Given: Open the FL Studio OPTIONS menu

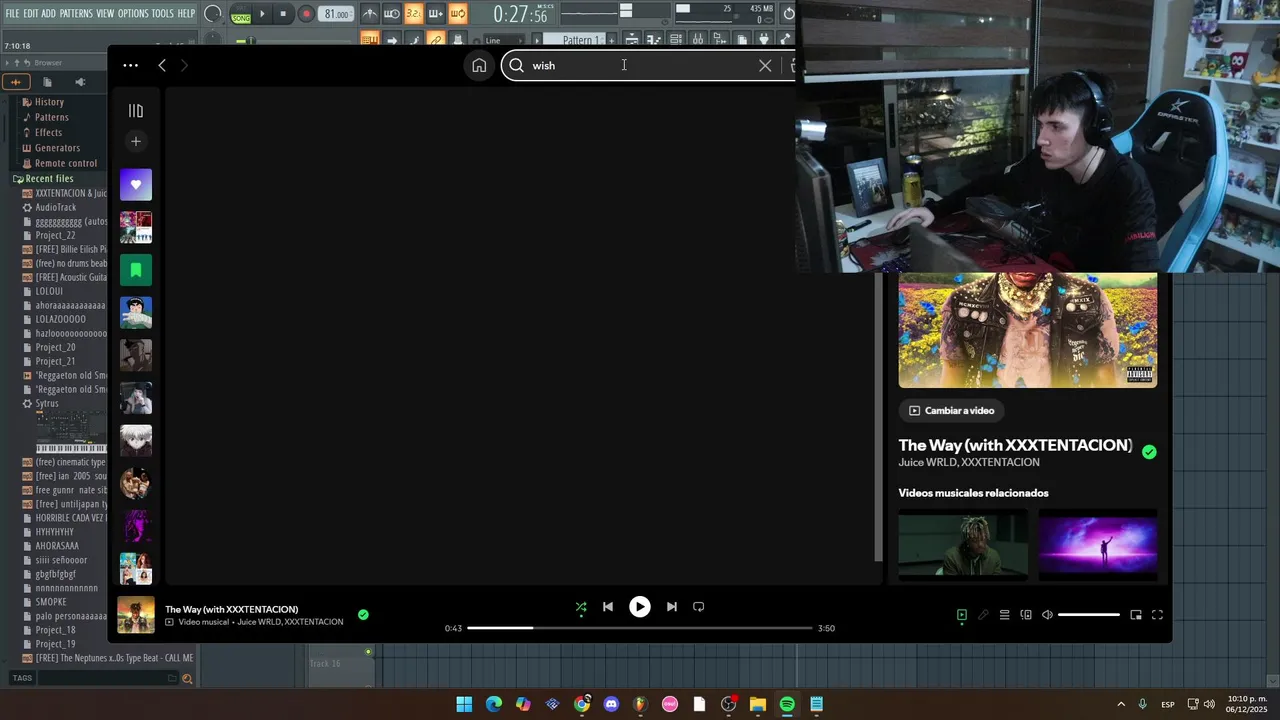Looking at the screenshot, I should point(133,13).
